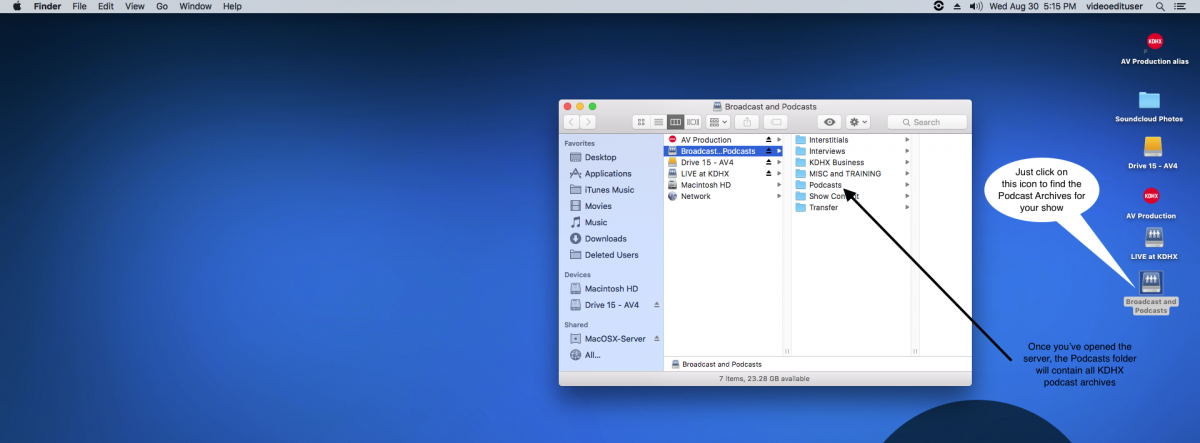Open Spotlight search in menu bar
This screenshot has width=1200, height=443.
pos(1160,6)
